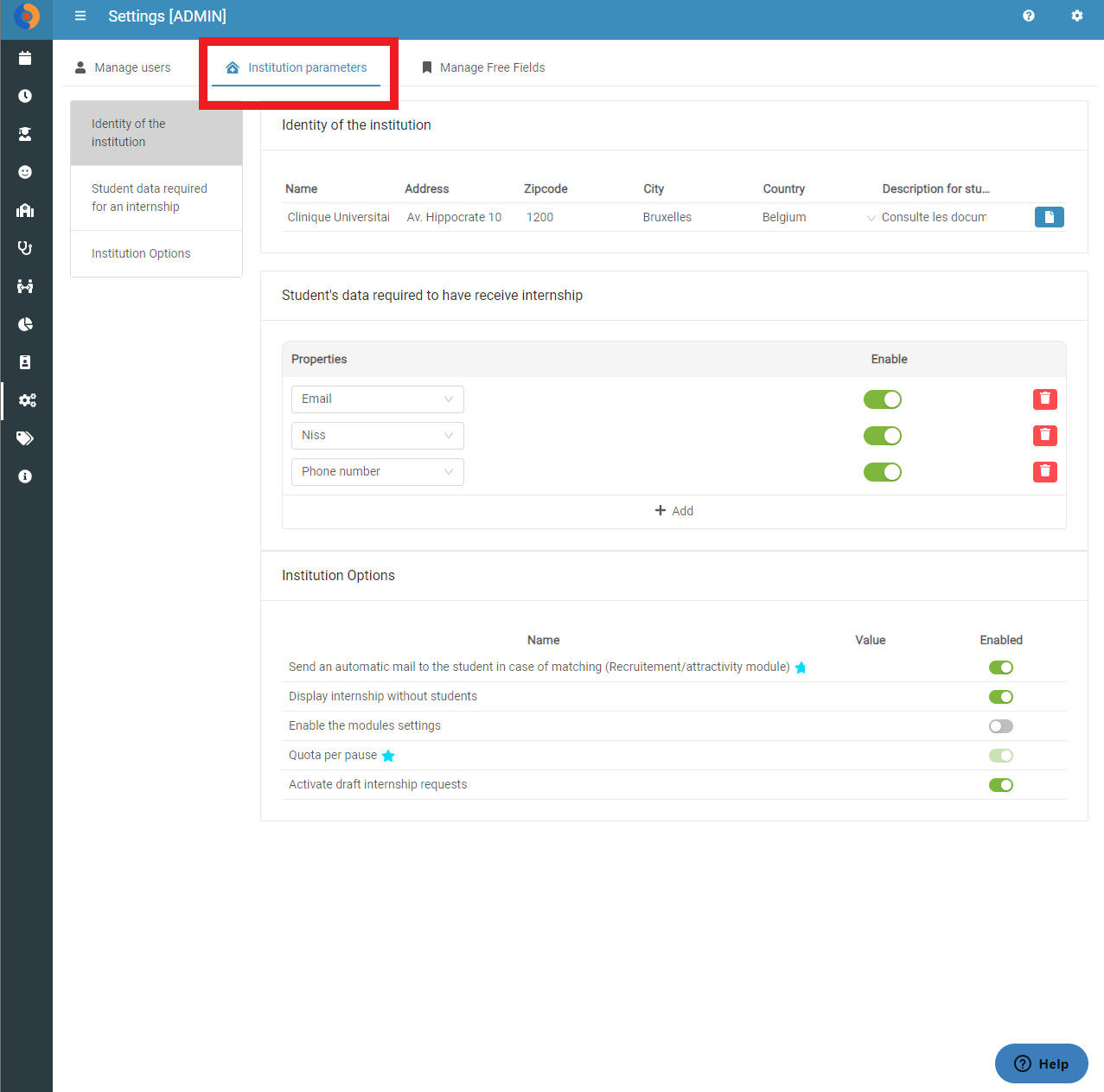Open the people-distance icon in sidebar
1104x1092 pixels.
(25, 286)
